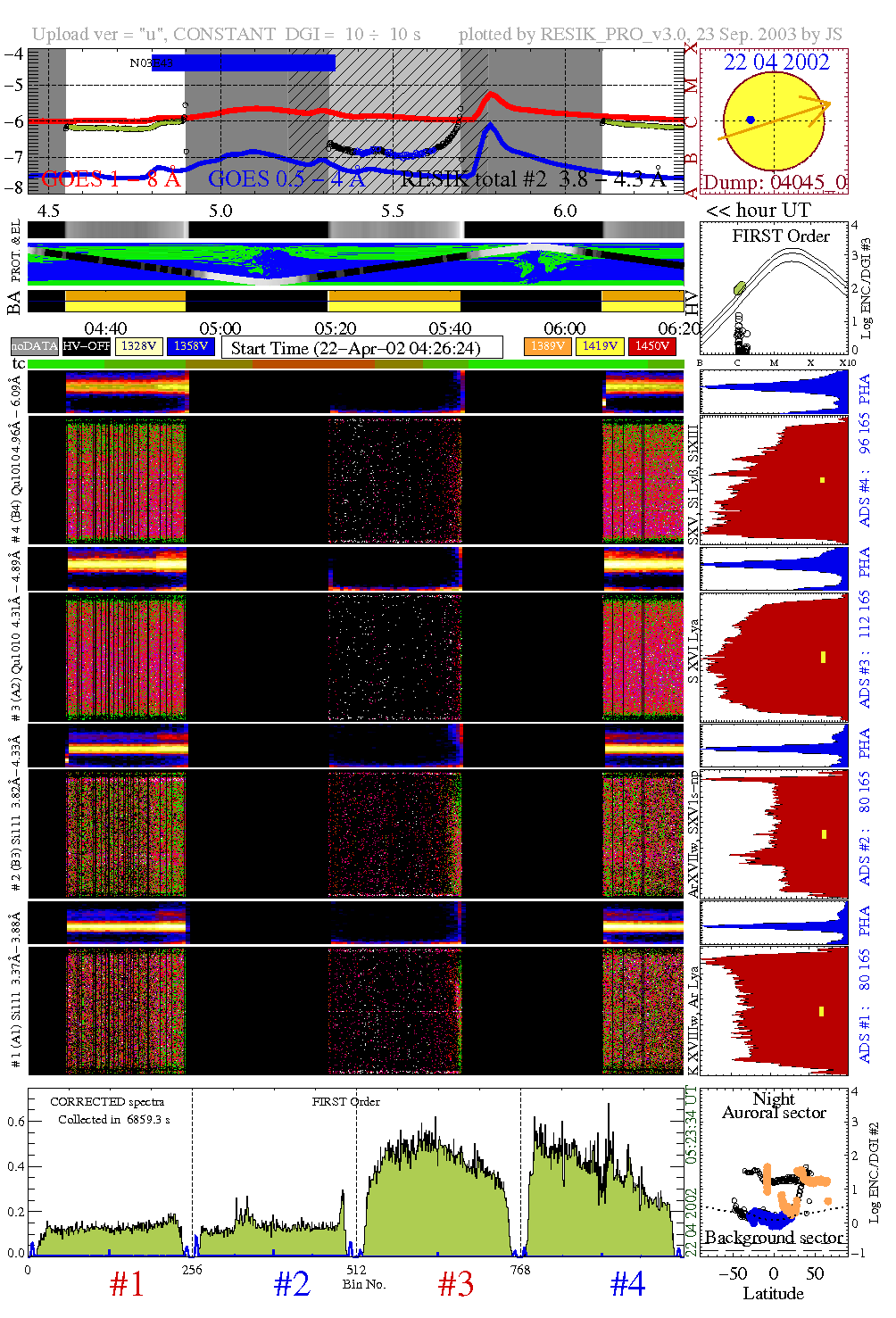Click the green blob in FIRST Order plot
Image resolution: width=896 pixels, height=1318 pixels.
(x=739, y=288)
